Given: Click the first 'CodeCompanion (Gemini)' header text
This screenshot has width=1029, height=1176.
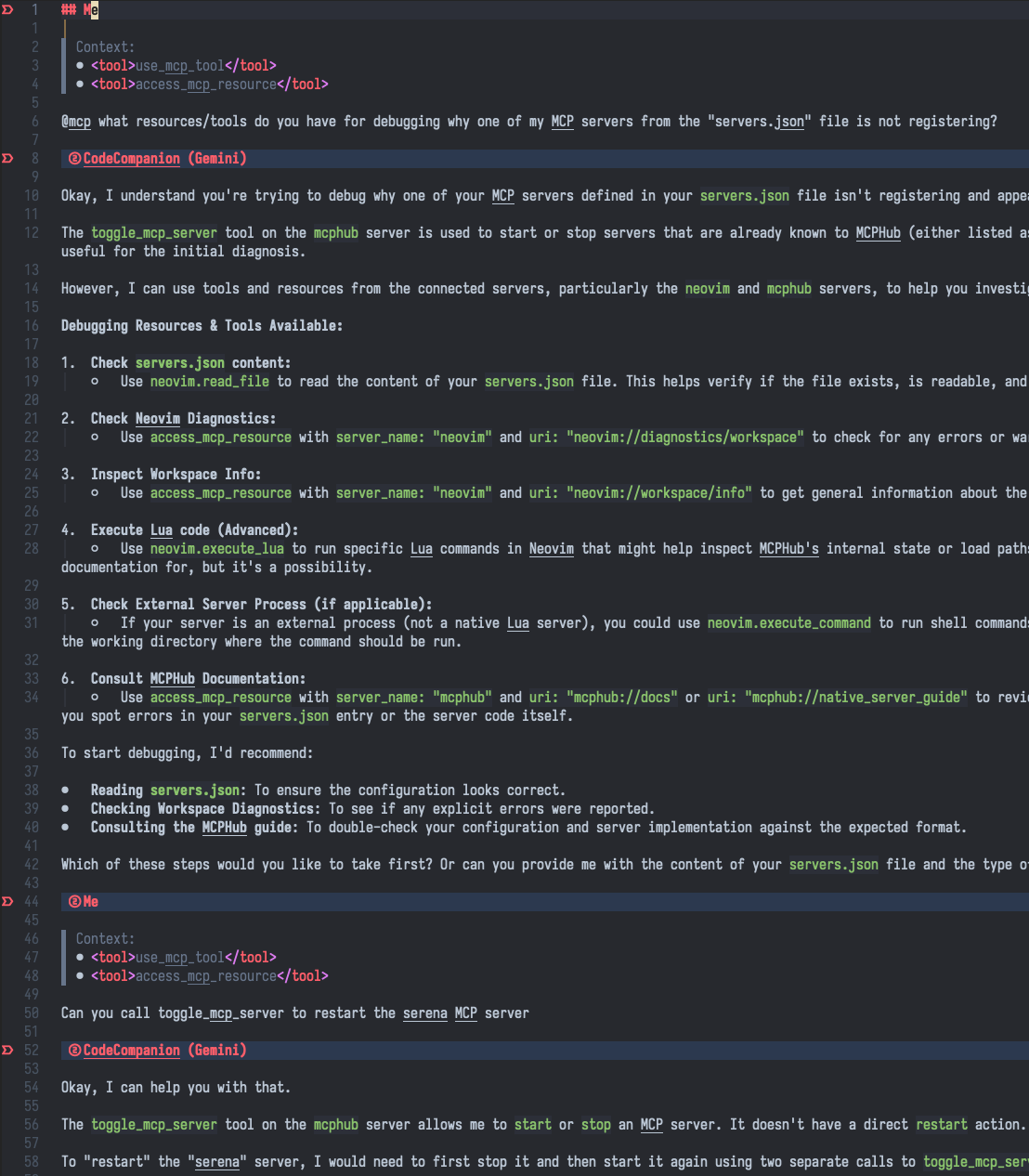Looking at the screenshot, I should tap(165, 159).
